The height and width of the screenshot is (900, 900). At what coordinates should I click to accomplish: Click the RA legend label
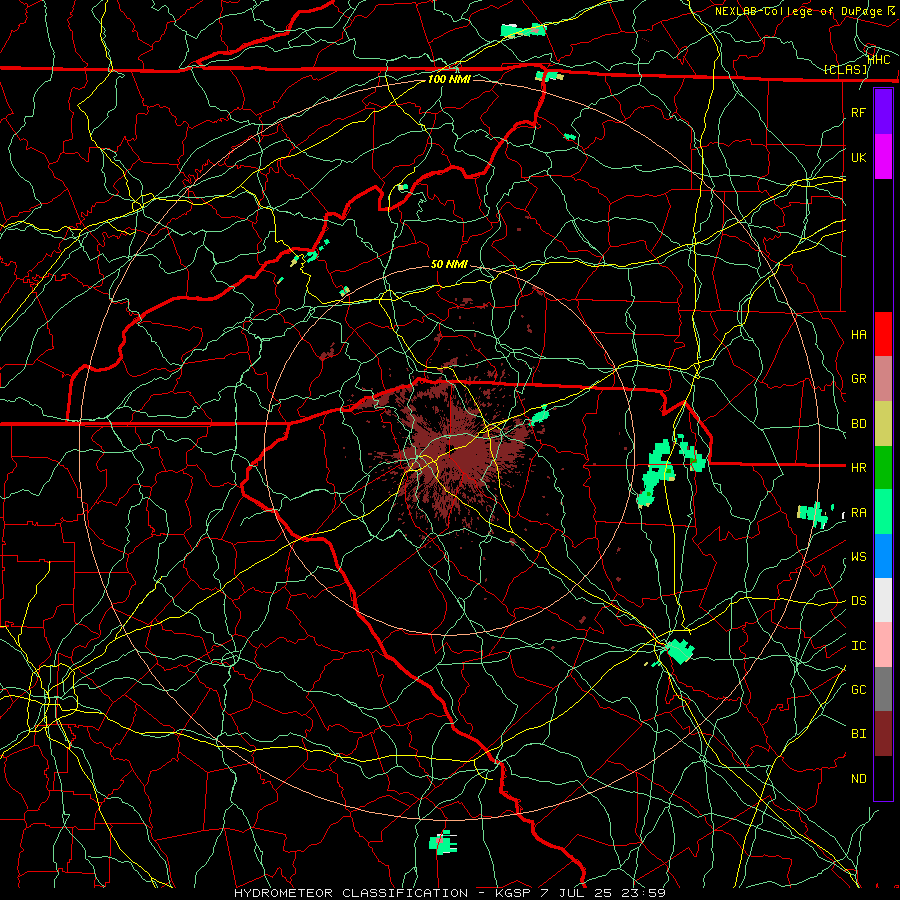pyautogui.click(x=859, y=513)
